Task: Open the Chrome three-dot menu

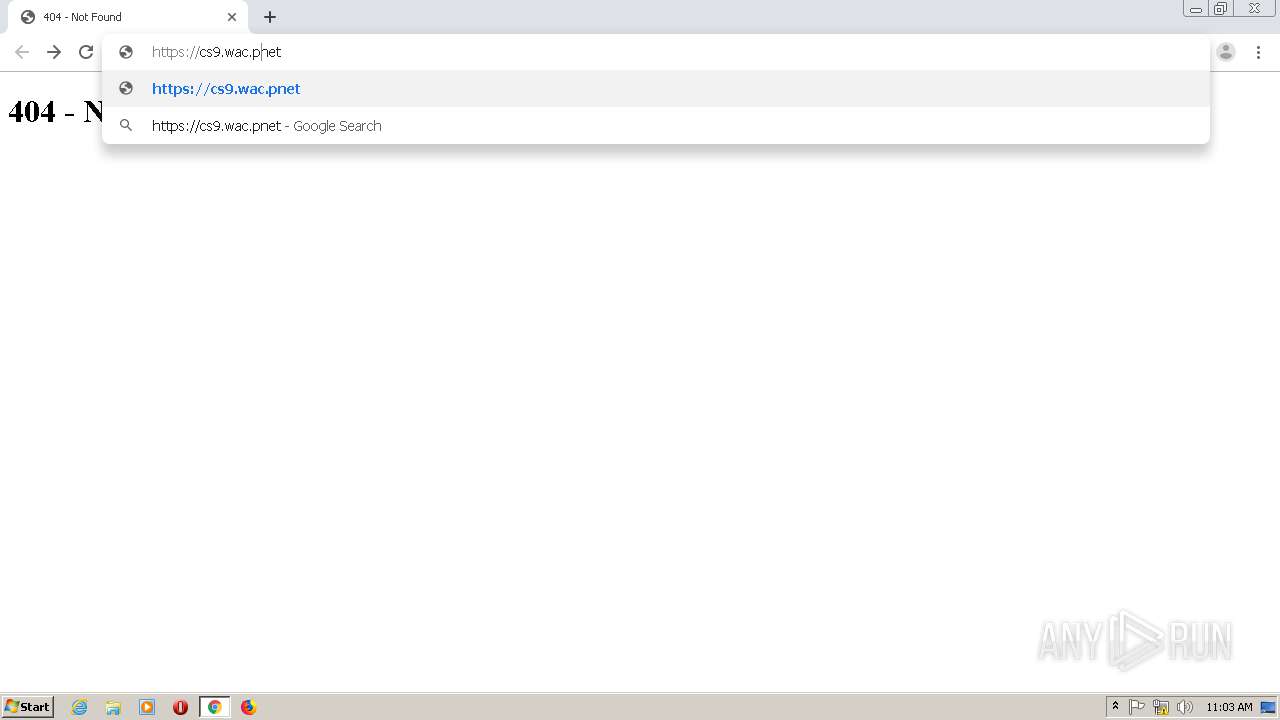Action: (1258, 52)
